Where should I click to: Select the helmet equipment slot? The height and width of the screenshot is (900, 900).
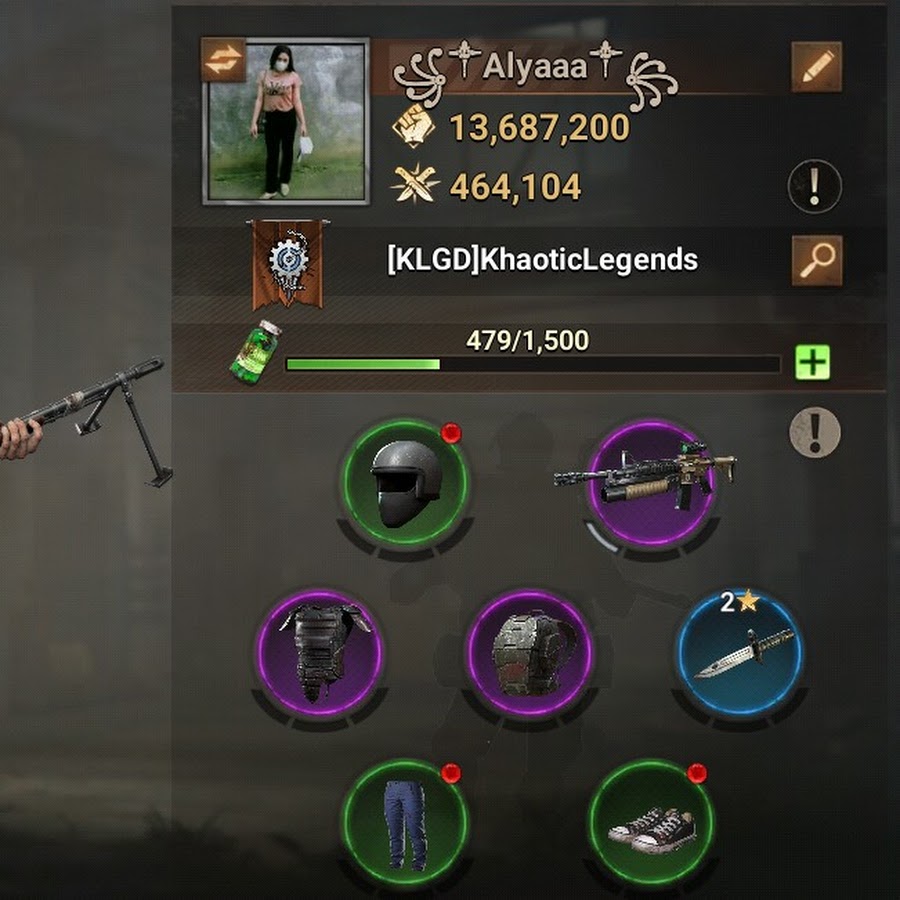coord(406,483)
